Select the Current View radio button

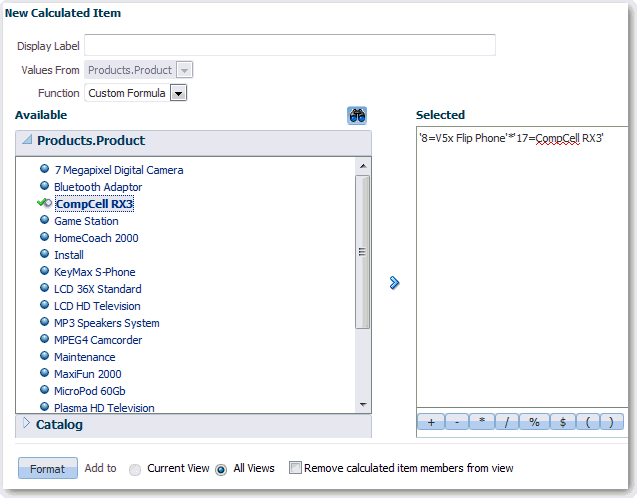[135, 470]
